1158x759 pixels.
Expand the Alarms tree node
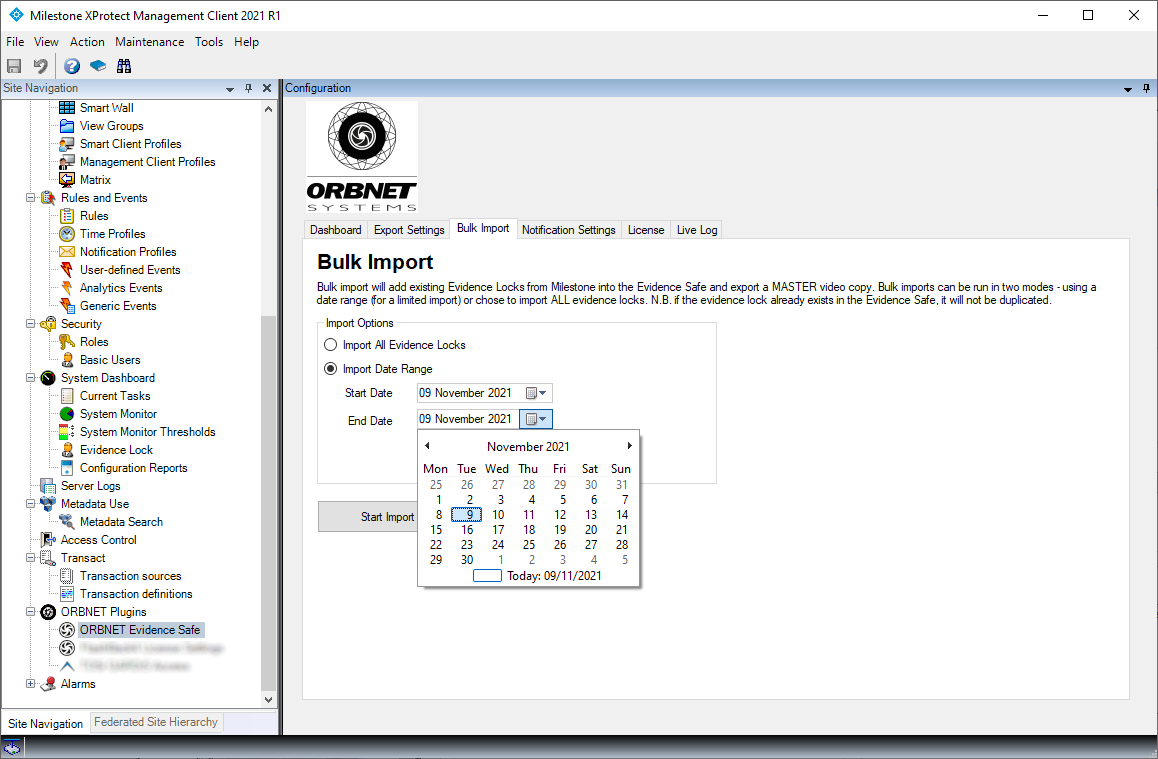coord(31,684)
